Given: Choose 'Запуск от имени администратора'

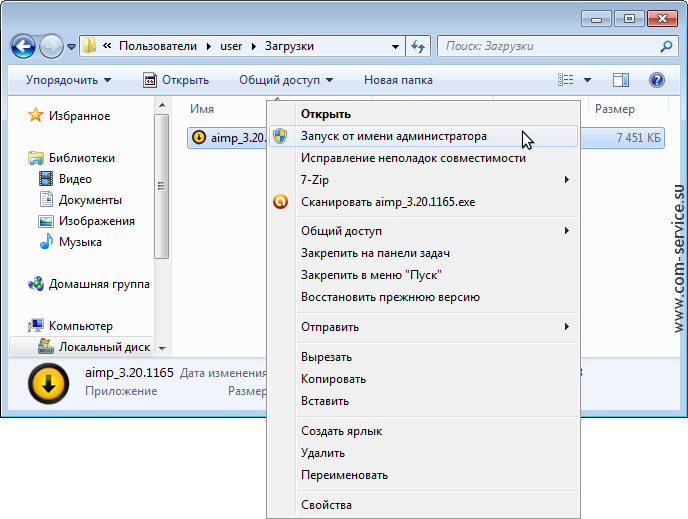Looking at the screenshot, I should tap(424, 136).
